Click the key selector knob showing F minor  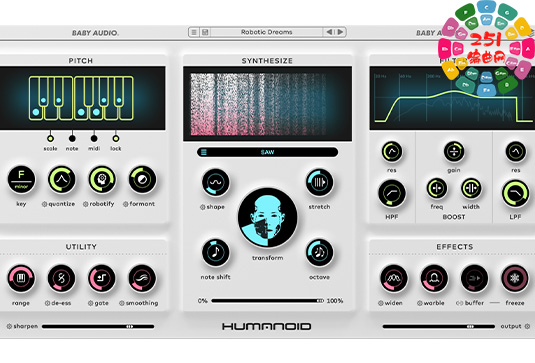tap(21, 179)
